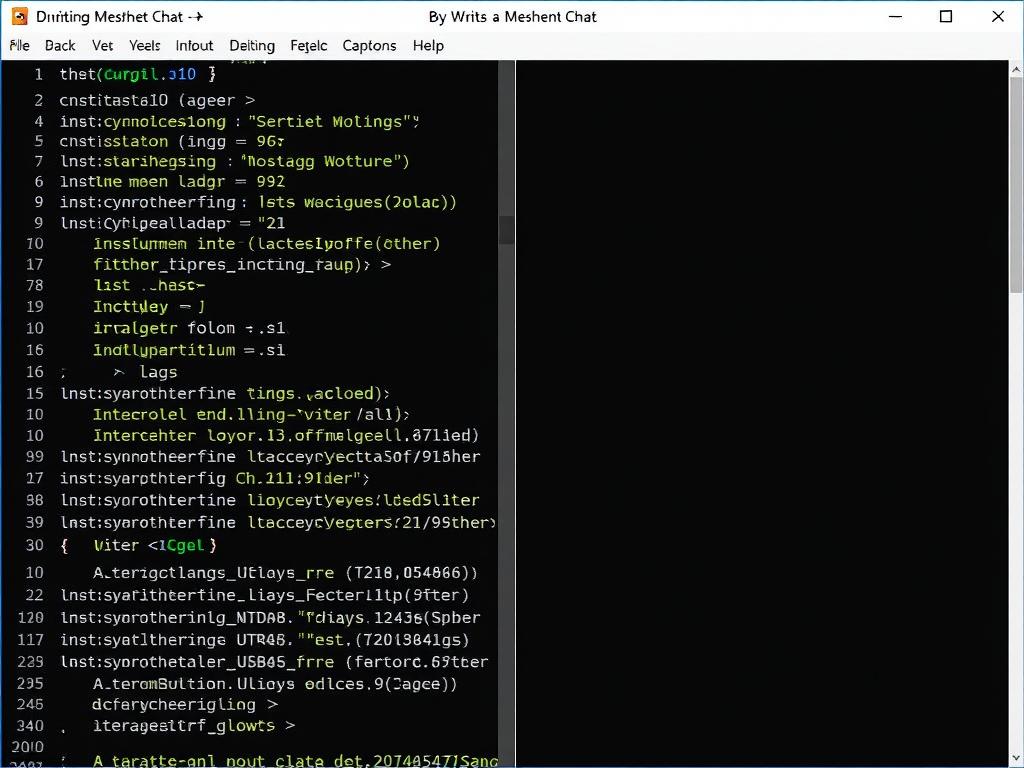Click line 'lnstine moen ladgr = 992'

(x=172, y=182)
